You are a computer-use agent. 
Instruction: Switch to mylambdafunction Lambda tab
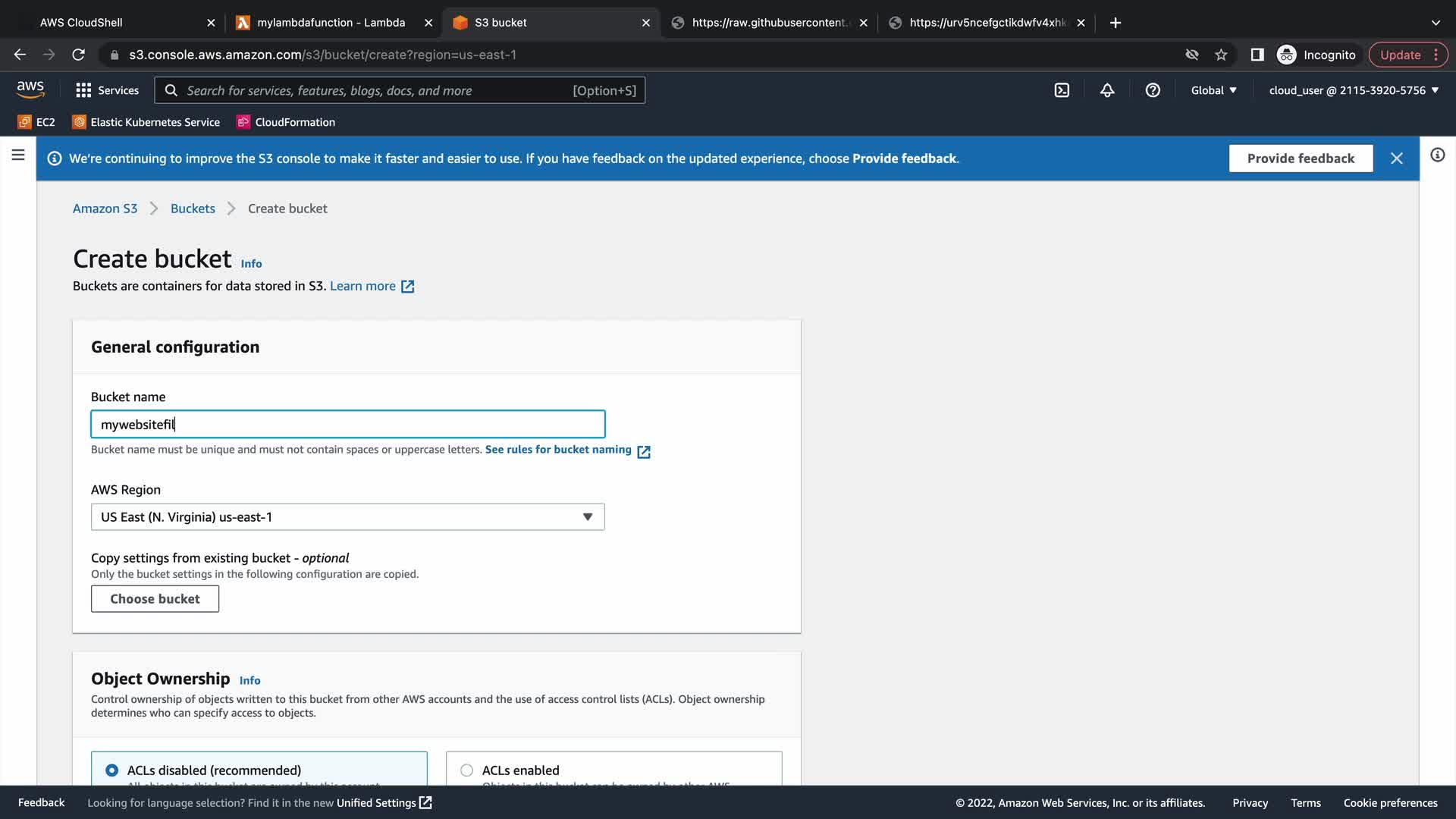coord(331,23)
